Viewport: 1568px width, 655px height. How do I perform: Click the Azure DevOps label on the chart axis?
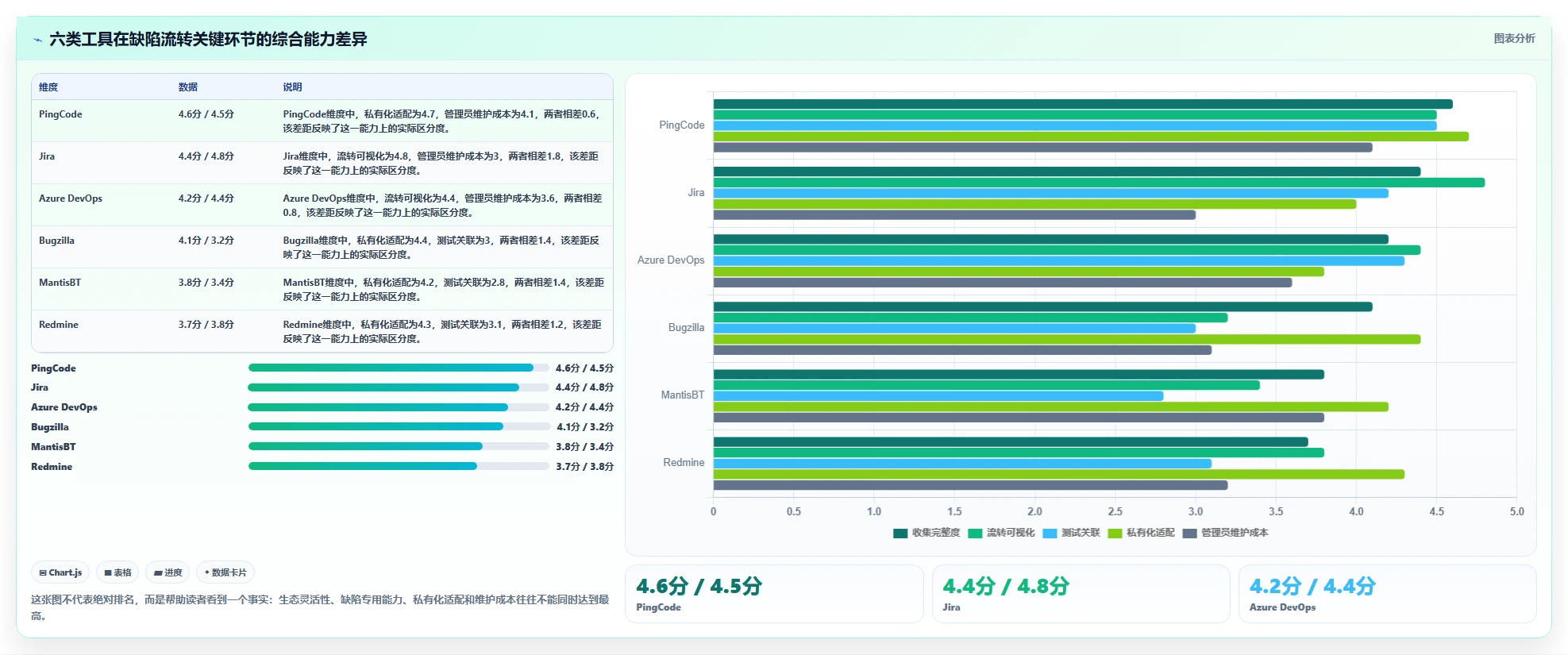coord(671,260)
